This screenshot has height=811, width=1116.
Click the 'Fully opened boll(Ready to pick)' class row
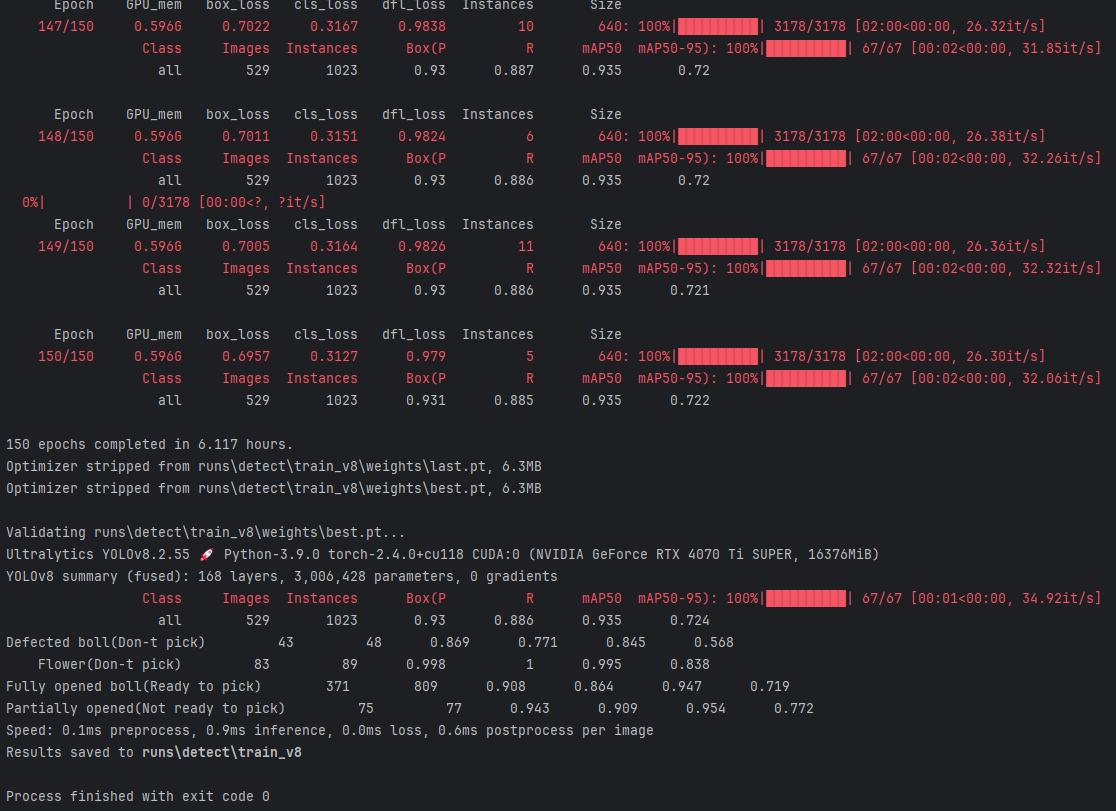click(x=398, y=687)
